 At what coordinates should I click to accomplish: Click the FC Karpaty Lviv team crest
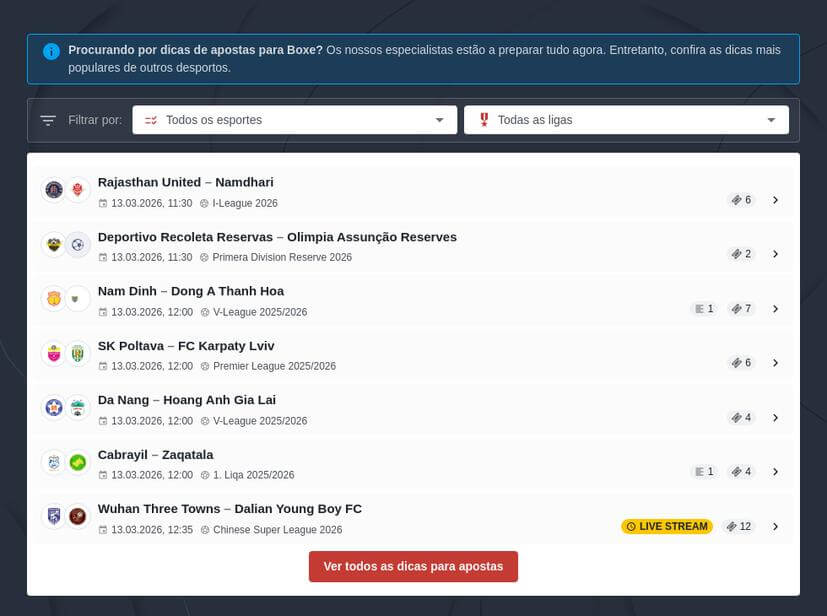click(78, 353)
